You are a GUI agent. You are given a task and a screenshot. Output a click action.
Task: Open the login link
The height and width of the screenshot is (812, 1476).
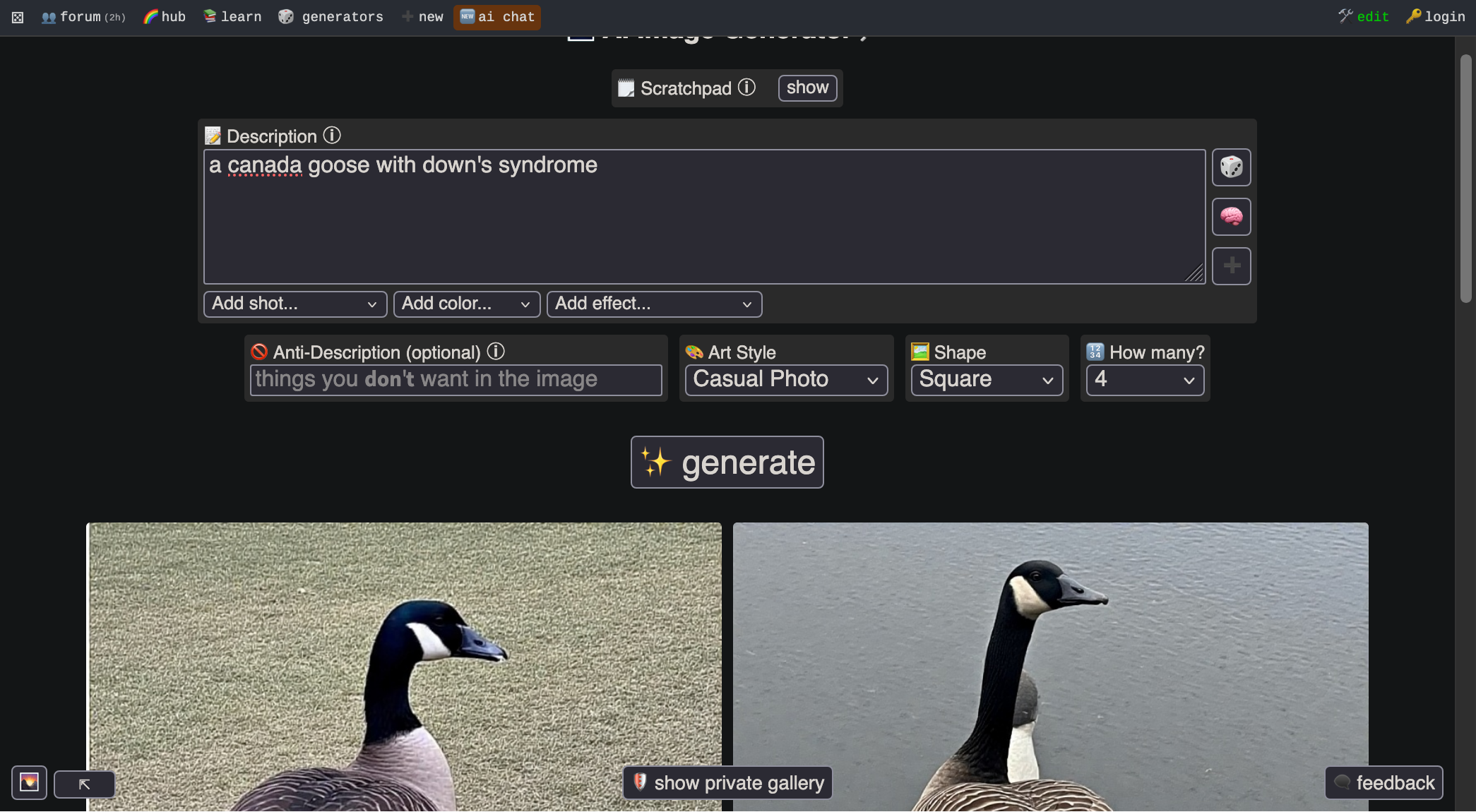click(1435, 16)
